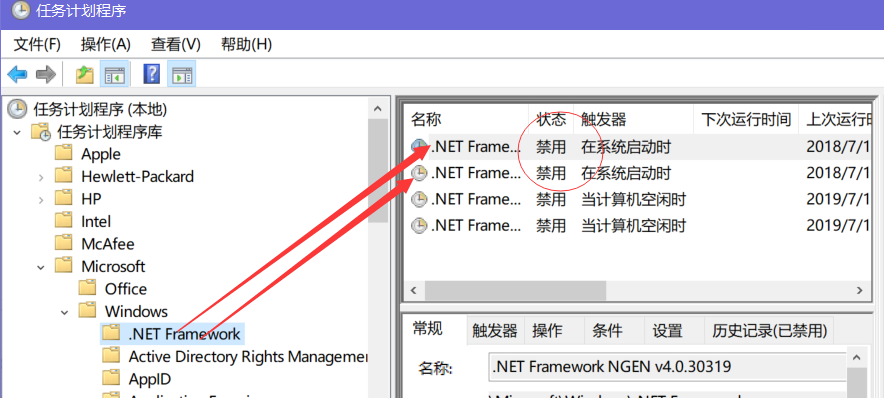Toggle the show/hide action pane icon
The width and height of the screenshot is (884, 398).
pos(182,74)
